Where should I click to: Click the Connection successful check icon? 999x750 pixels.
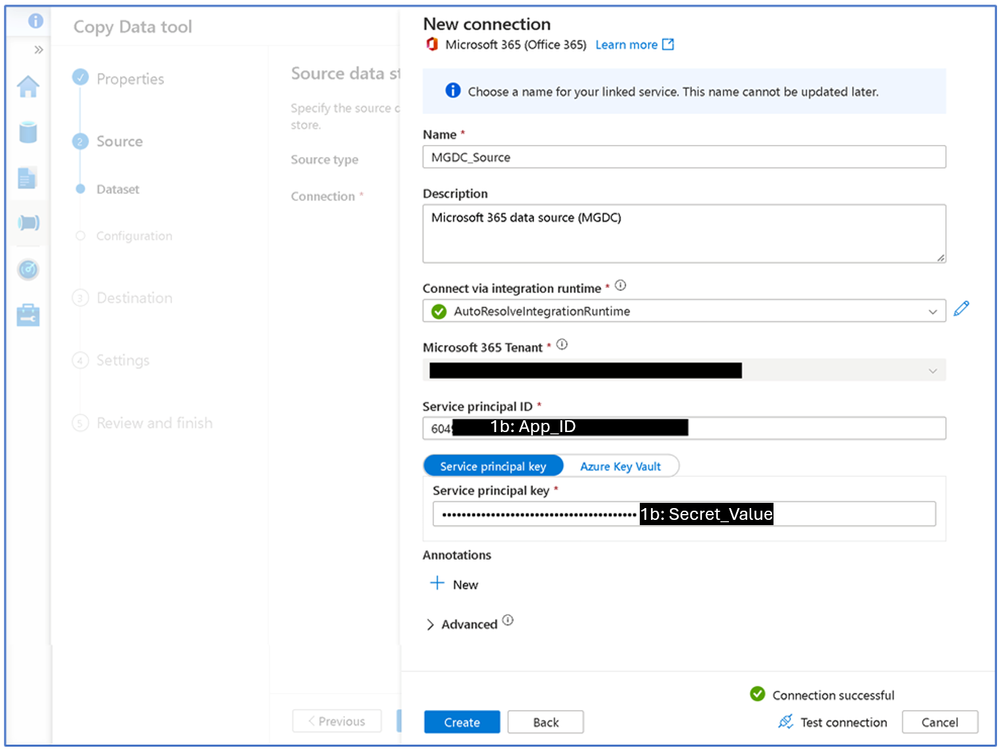coord(758,694)
